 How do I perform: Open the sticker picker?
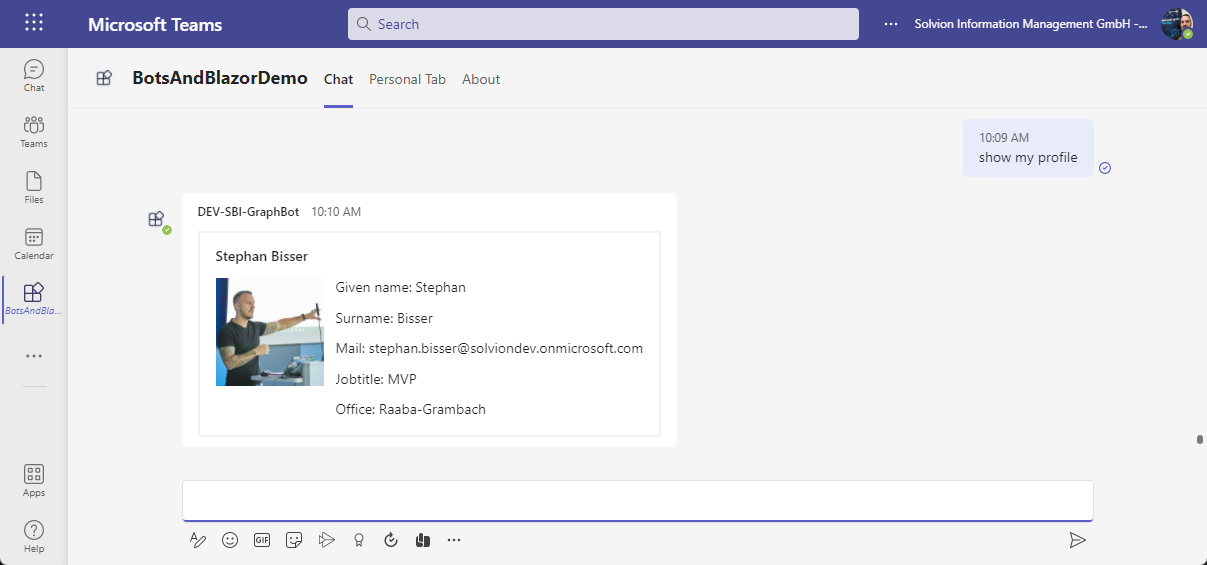pyautogui.click(x=294, y=540)
